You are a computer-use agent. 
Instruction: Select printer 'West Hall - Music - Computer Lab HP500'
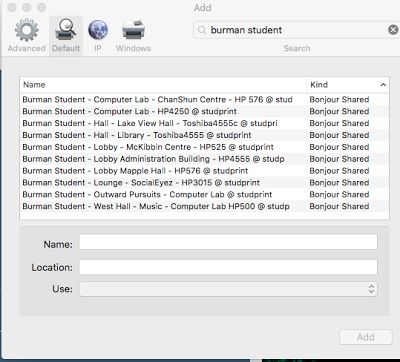pyautogui.click(x=204, y=206)
